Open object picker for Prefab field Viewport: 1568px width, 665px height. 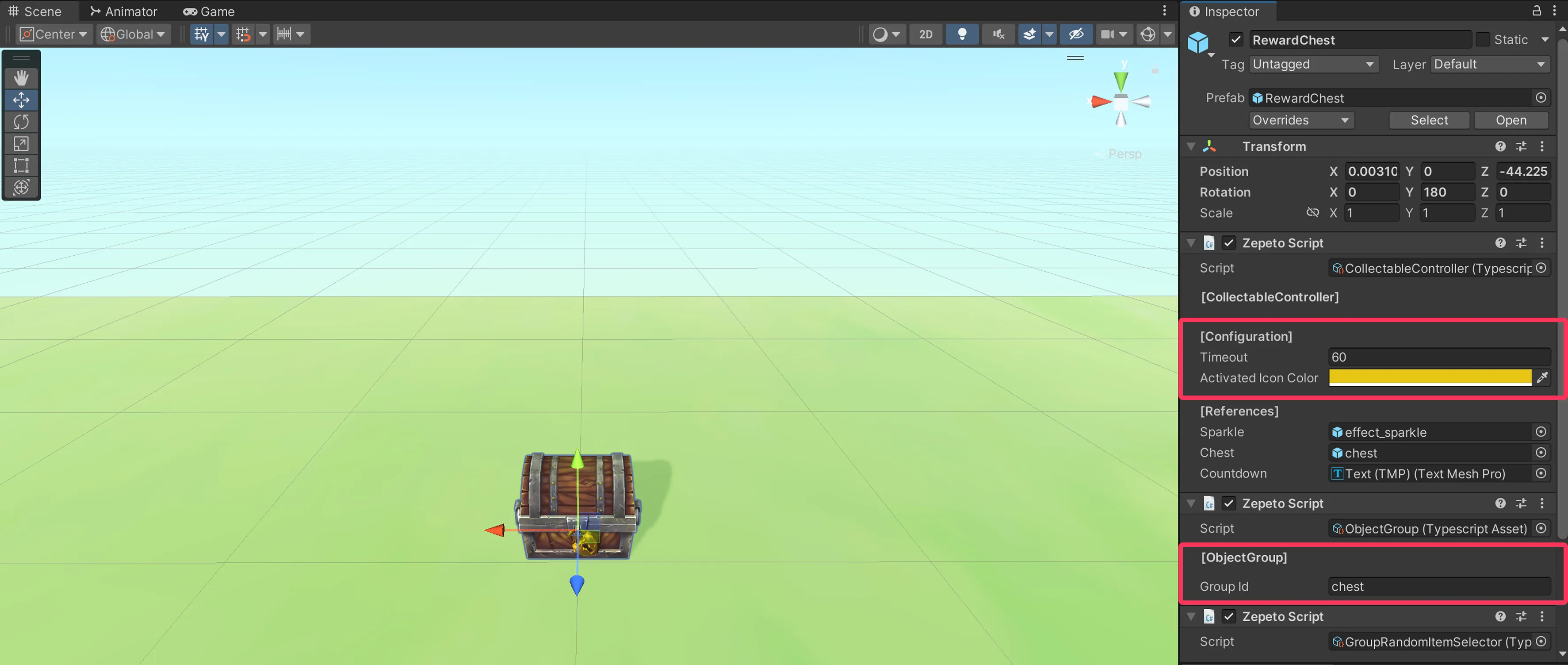coord(1541,97)
